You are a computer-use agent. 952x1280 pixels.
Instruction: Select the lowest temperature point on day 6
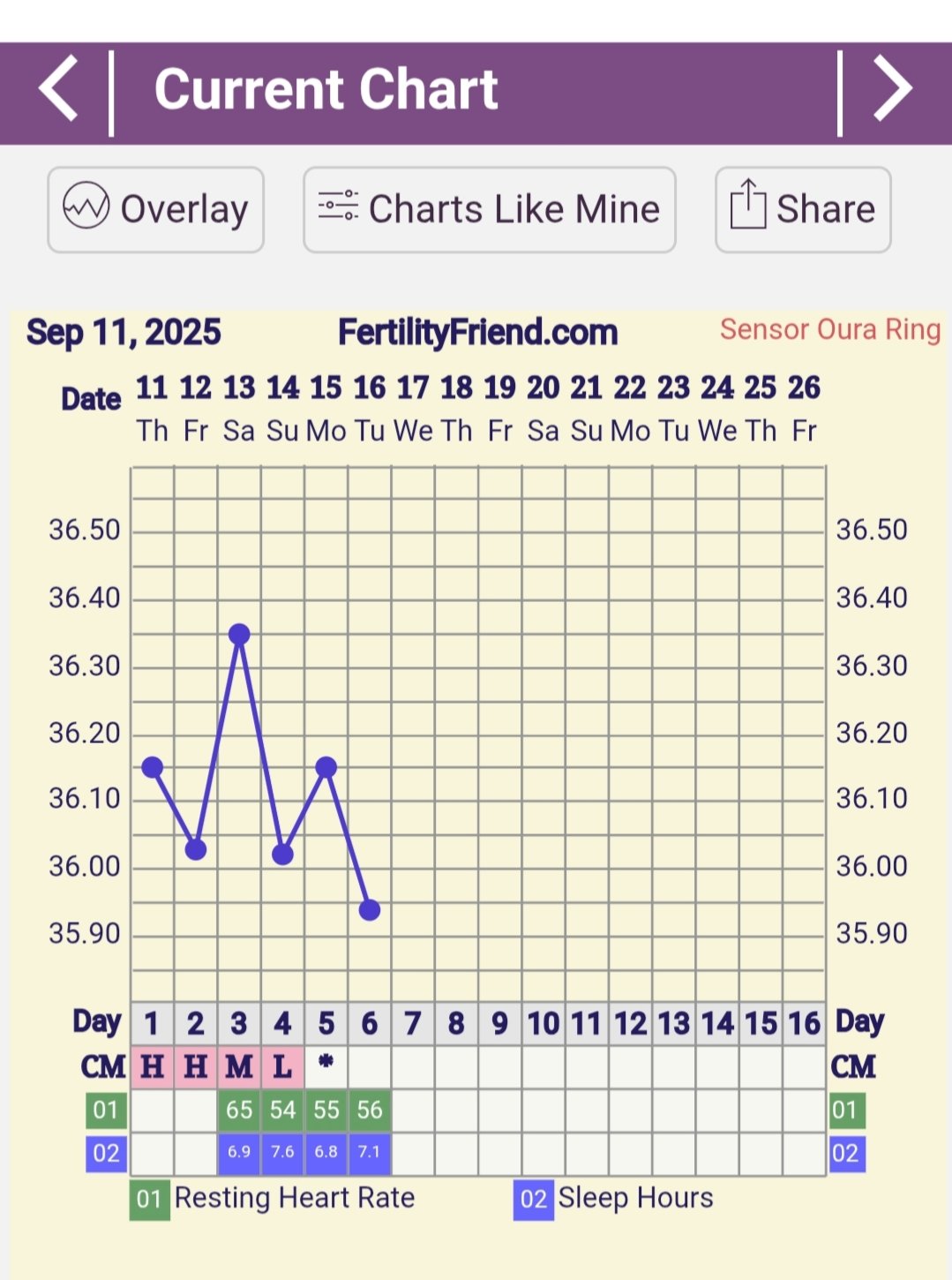click(x=370, y=909)
